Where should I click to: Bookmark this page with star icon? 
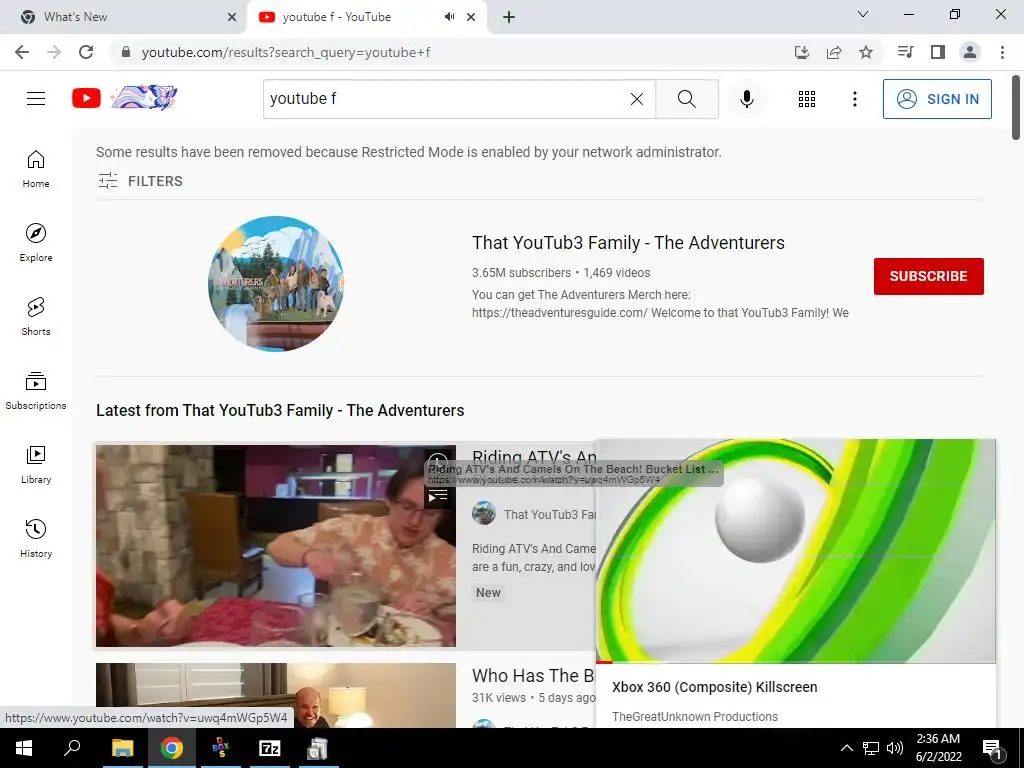point(866,52)
